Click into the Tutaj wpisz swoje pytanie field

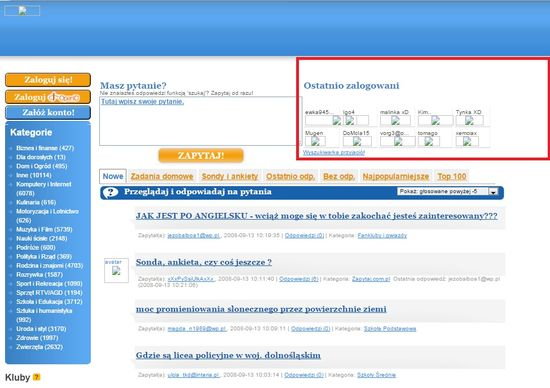pyautogui.click(x=200, y=121)
